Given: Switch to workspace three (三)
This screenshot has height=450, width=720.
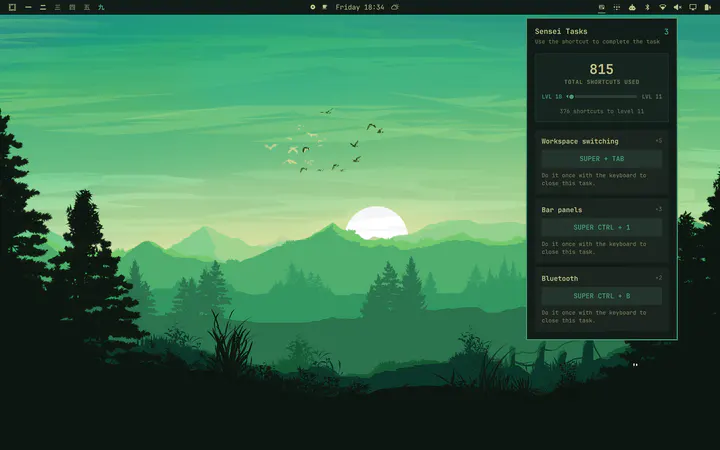Looking at the screenshot, I should pos(57,7).
